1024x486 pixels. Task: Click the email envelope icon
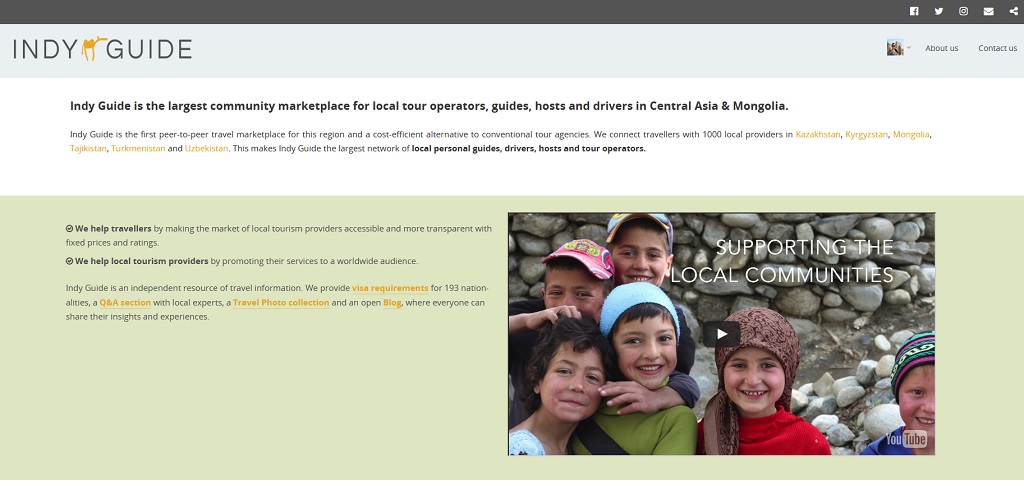(x=989, y=11)
